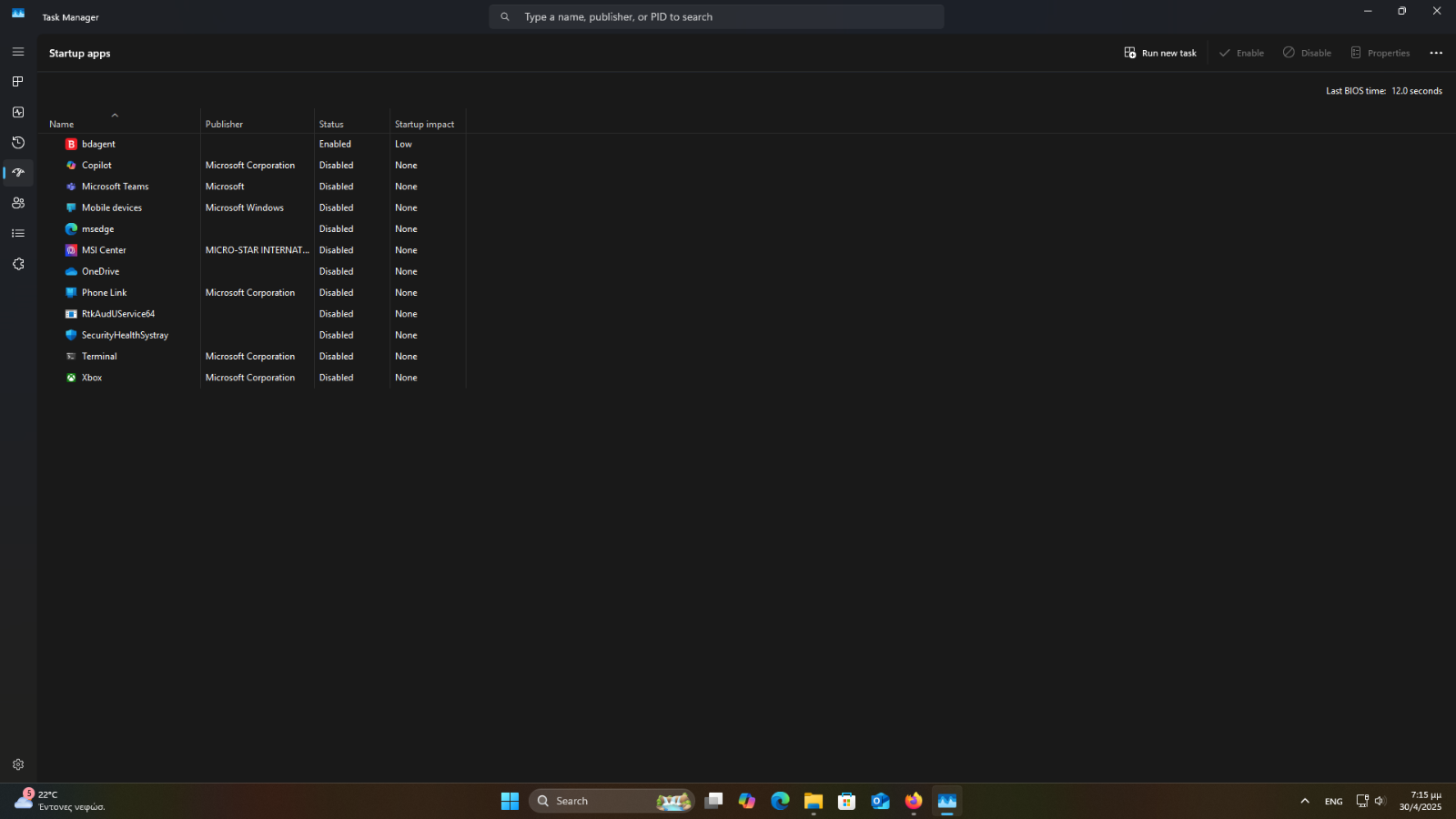
Task: Click the RtkAudUService64 row icon
Action: coord(71,314)
